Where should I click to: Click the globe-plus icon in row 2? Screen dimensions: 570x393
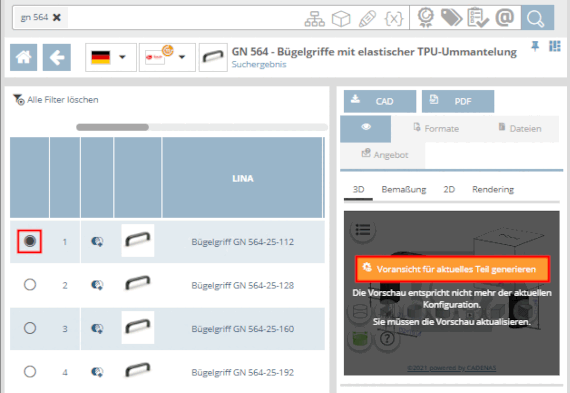click(x=97, y=285)
